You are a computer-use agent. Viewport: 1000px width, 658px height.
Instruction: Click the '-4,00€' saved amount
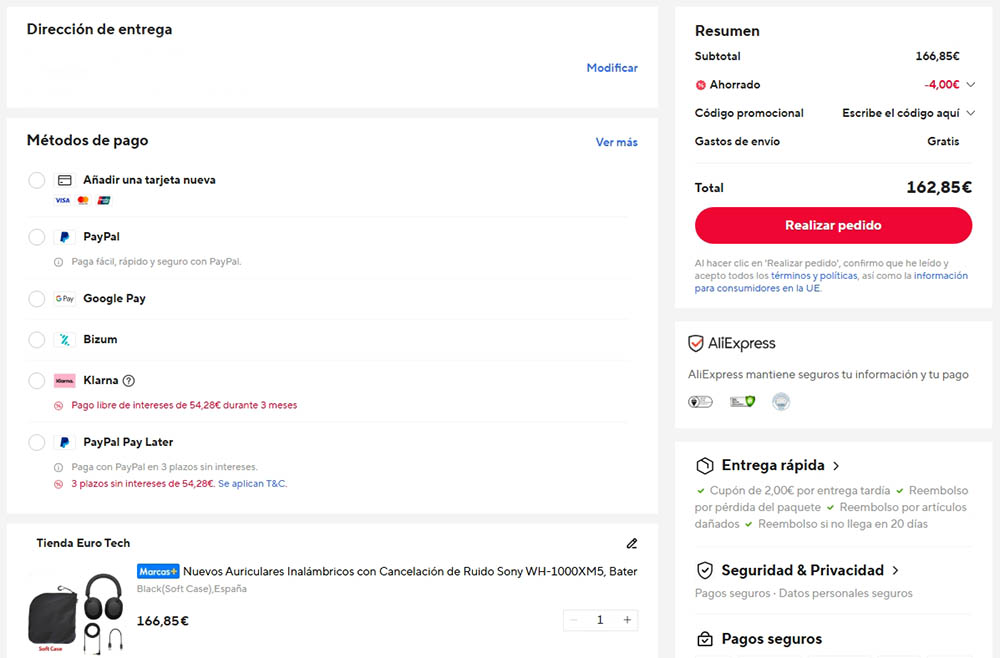tap(941, 85)
